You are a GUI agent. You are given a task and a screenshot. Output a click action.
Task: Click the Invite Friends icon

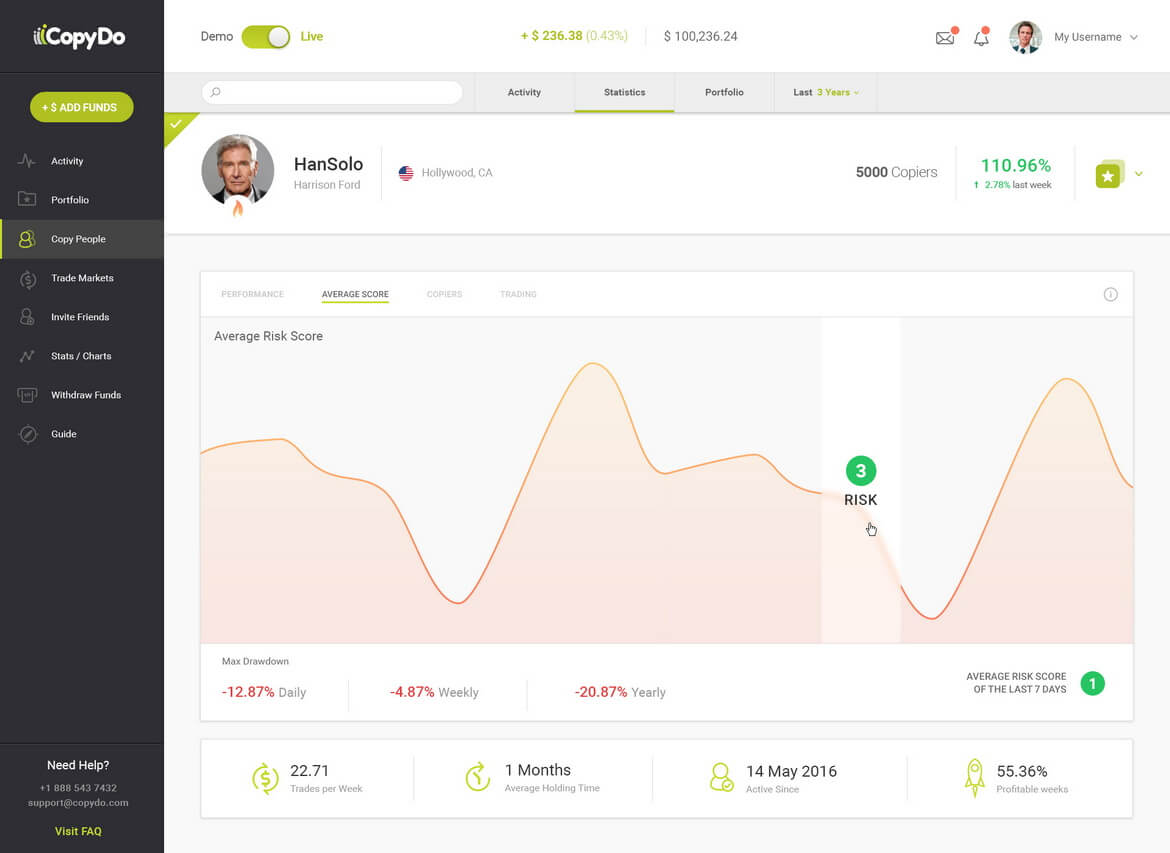click(x=27, y=317)
